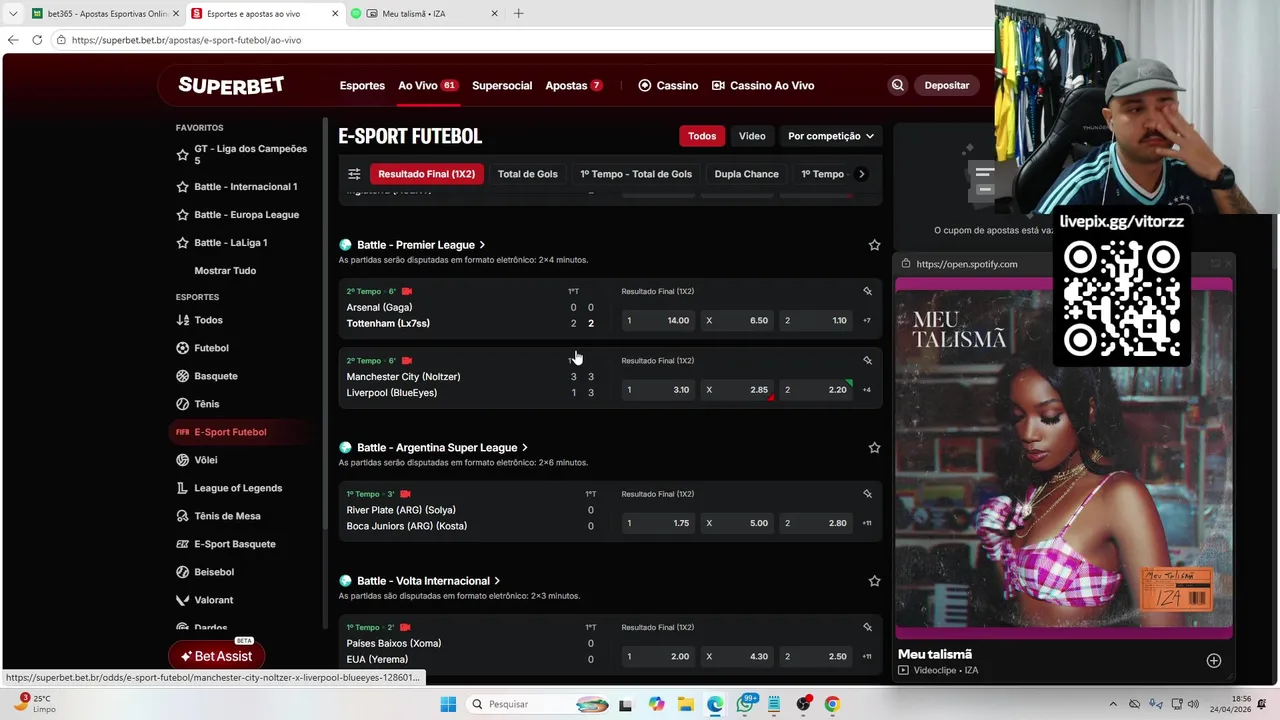
Task: Open WhatsApp from the taskbar
Action: [x=745, y=704]
